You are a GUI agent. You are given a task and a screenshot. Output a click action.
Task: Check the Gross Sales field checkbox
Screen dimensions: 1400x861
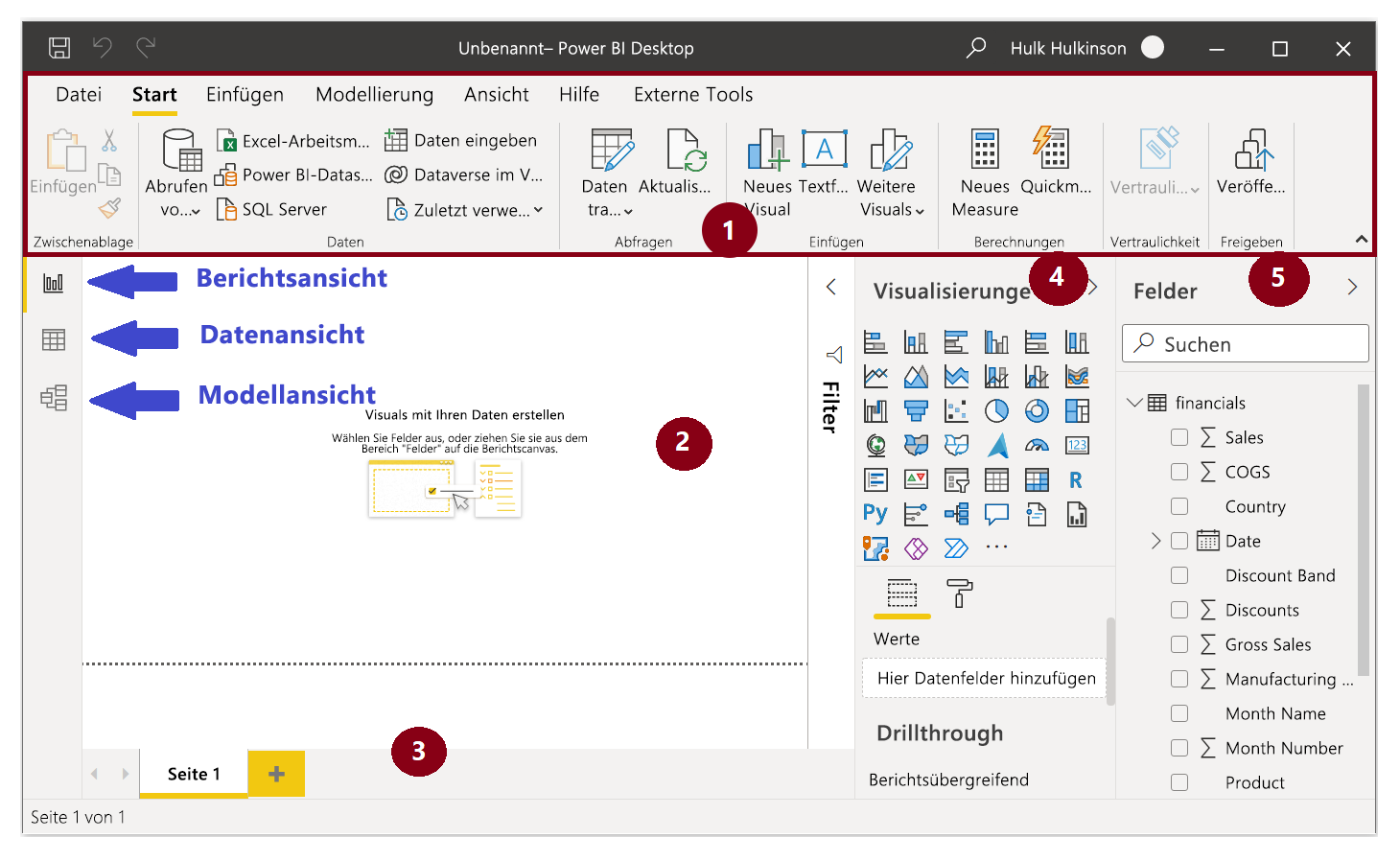(1179, 644)
